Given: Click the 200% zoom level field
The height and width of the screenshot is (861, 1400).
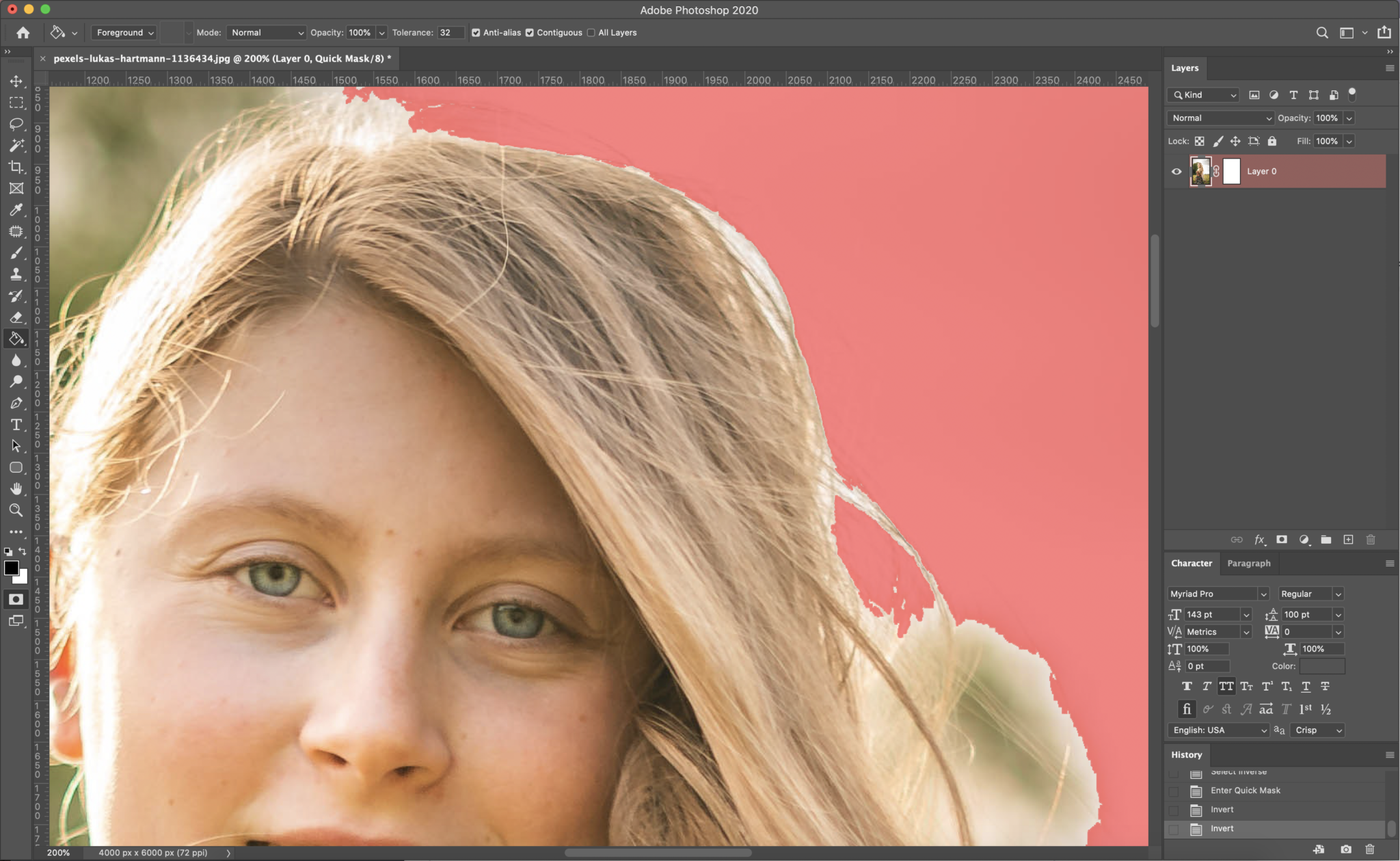Looking at the screenshot, I should coord(58,852).
